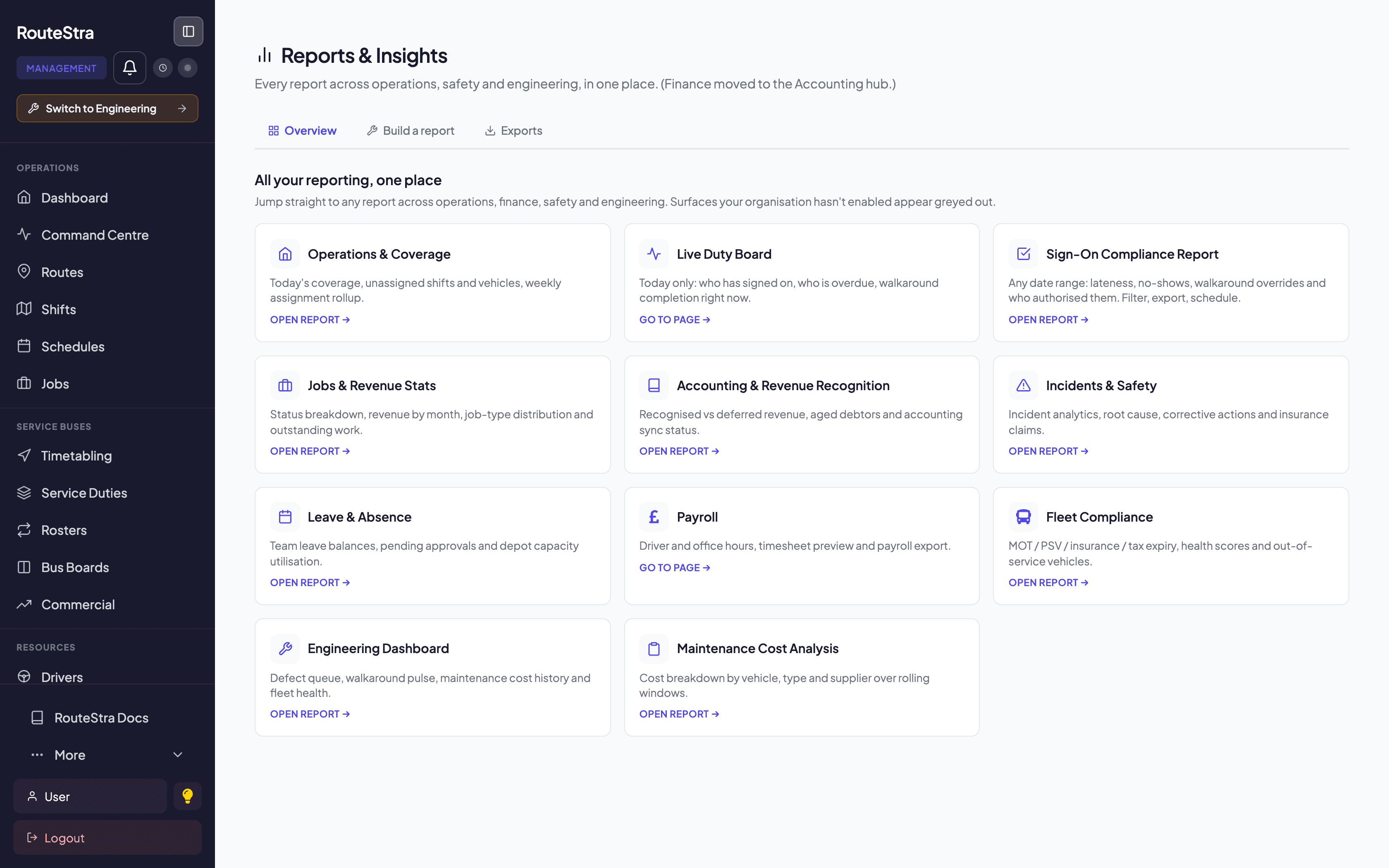Click the MANAGEMENT badge
Viewport: 1389px width, 868px height.
point(62,68)
